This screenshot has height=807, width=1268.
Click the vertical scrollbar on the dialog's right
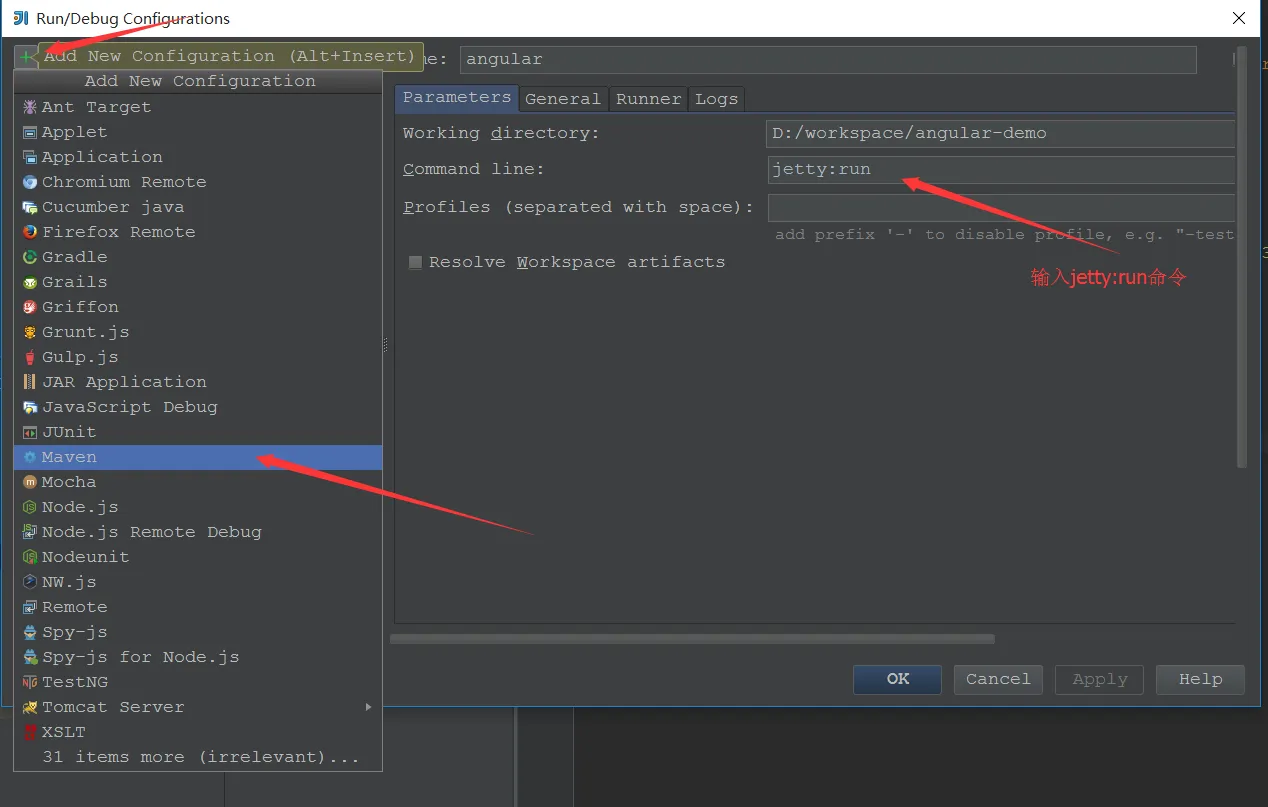tap(1242, 257)
